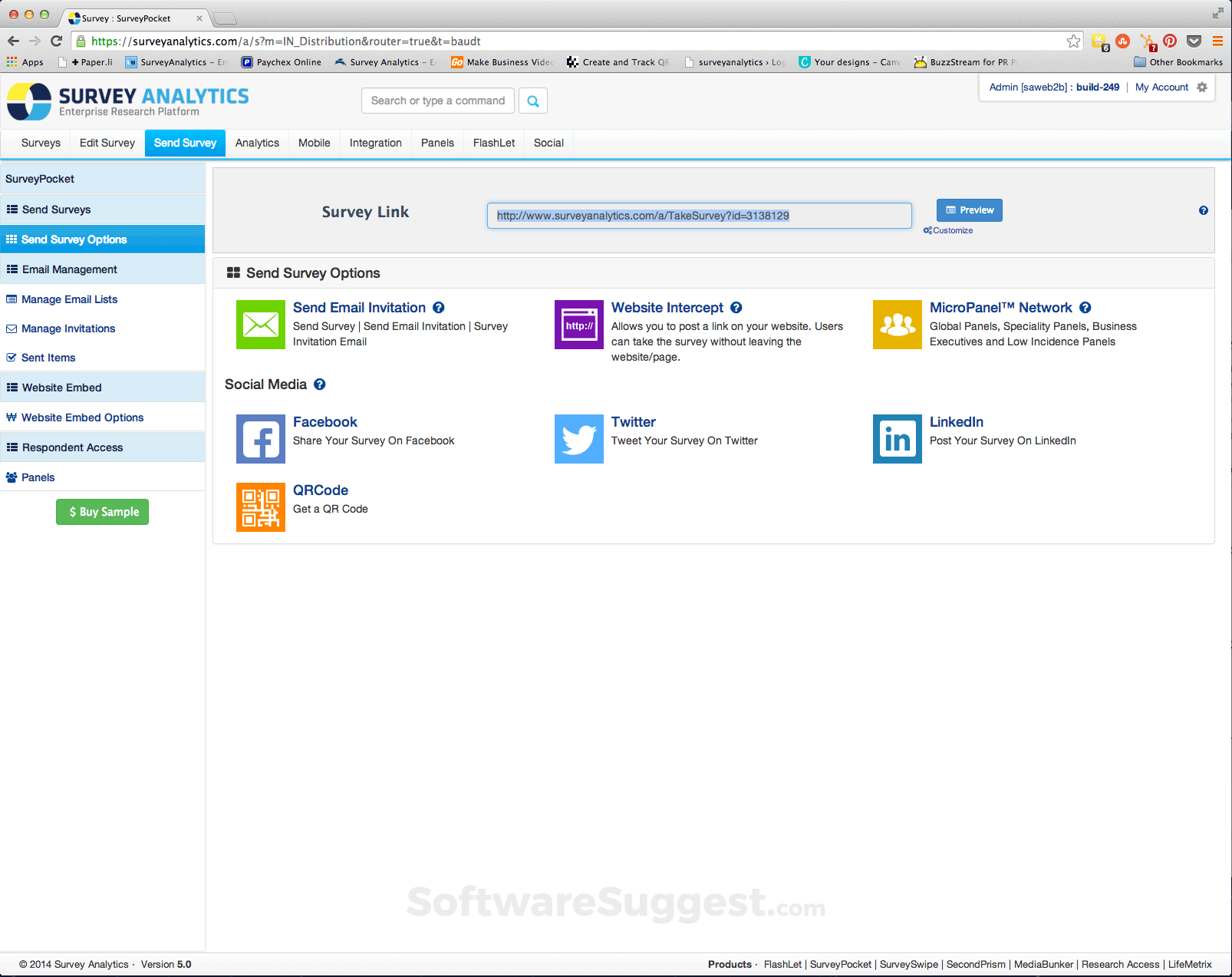Open Website Intercept via its purple icon

point(578,325)
